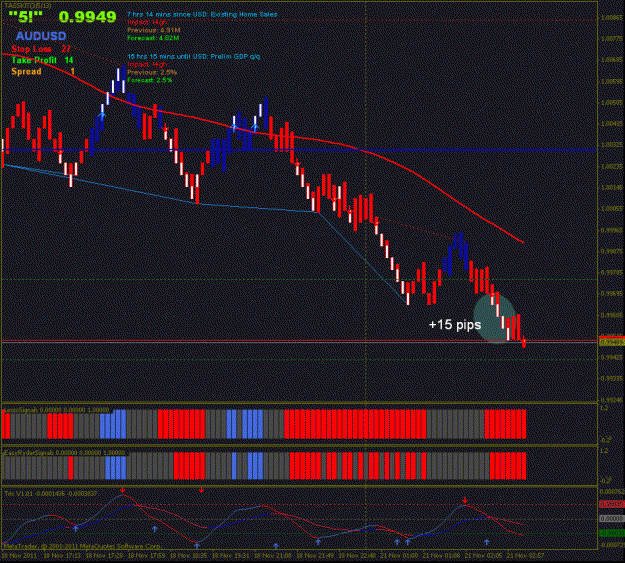The height and width of the screenshot is (563, 625).
Task: Click the 1.00415 price axis label
Action: point(612,124)
